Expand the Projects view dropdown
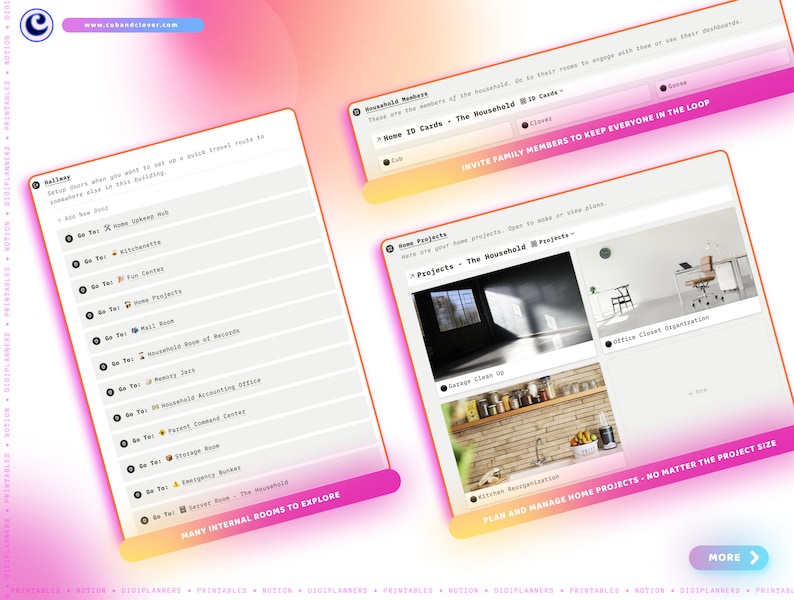The image size is (794, 600). [552, 239]
